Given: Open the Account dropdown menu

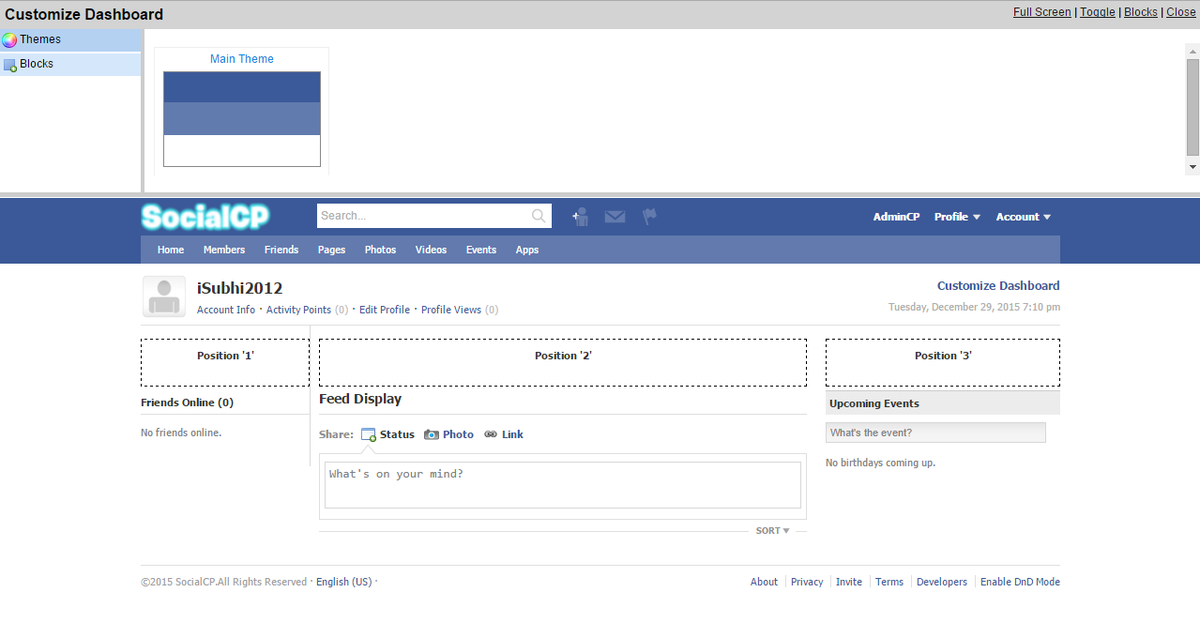Looking at the screenshot, I should tap(1022, 216).
